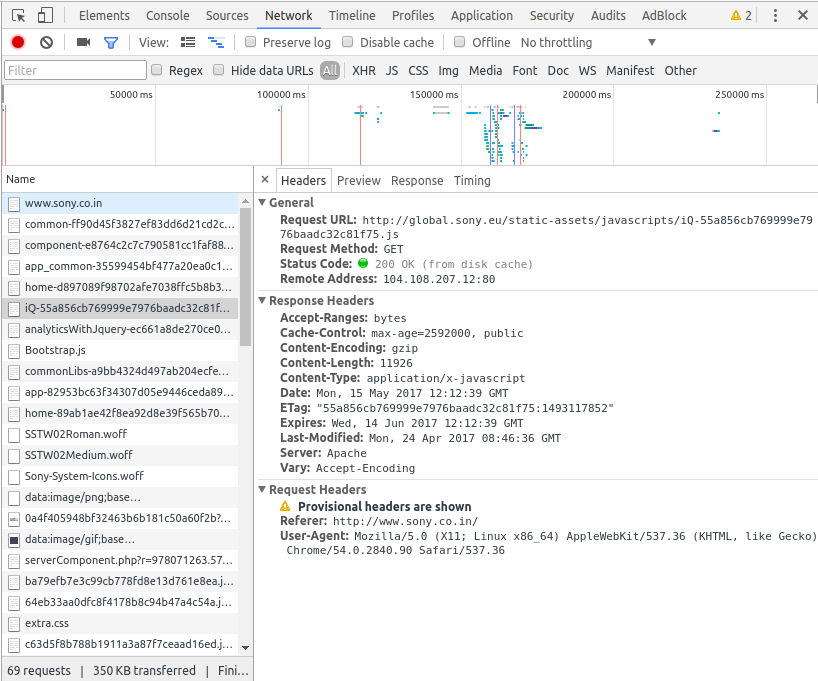Viewport: 818px width, 681px height.
Task: Collapse the Response Headers section
Action: pyautogui.click(x=262, y=301)
